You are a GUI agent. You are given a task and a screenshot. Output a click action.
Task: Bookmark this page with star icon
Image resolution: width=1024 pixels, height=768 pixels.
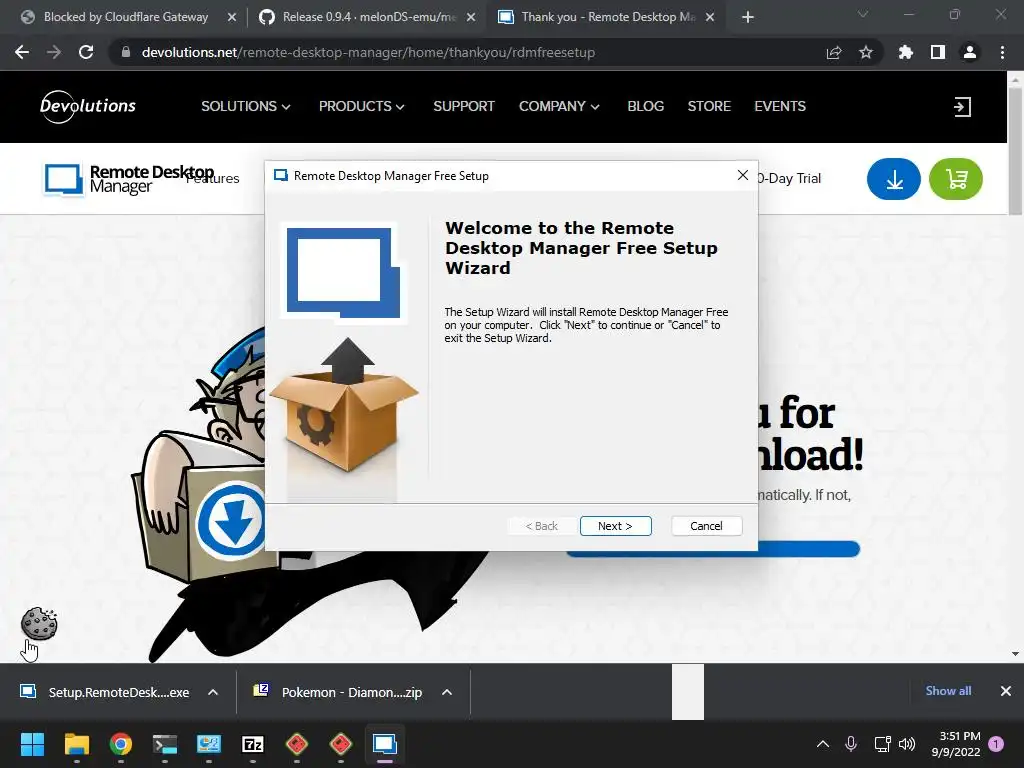click(x=865, y=52)
